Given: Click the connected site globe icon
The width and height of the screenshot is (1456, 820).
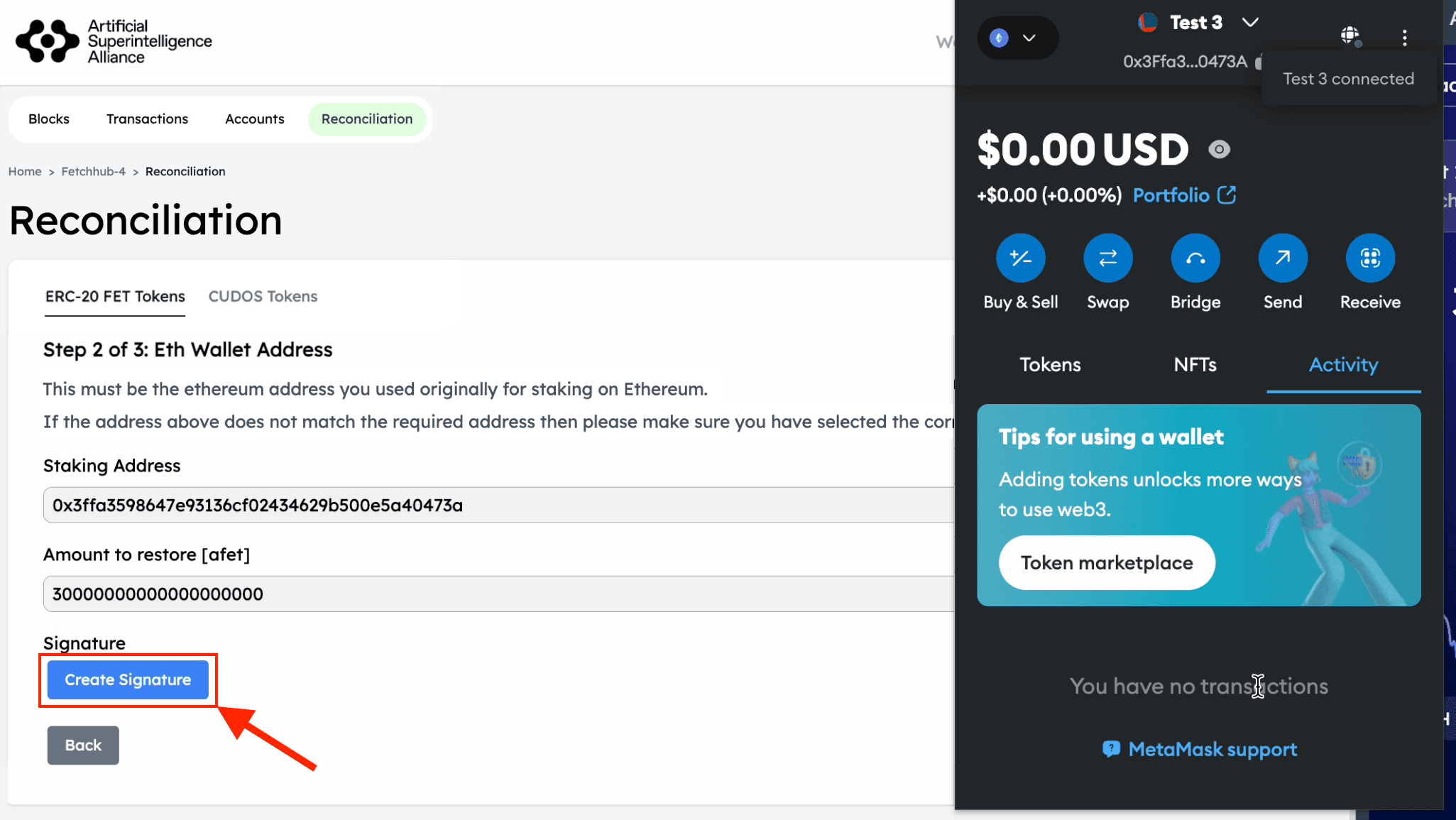Looking at the screenshot, I should pyautogui.click(x=1350, y=35).
